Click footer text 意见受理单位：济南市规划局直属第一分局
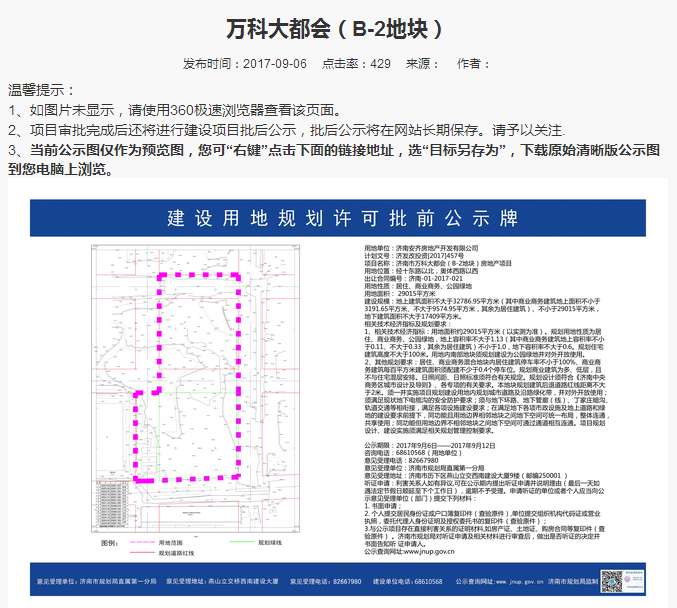 [96, 581]
